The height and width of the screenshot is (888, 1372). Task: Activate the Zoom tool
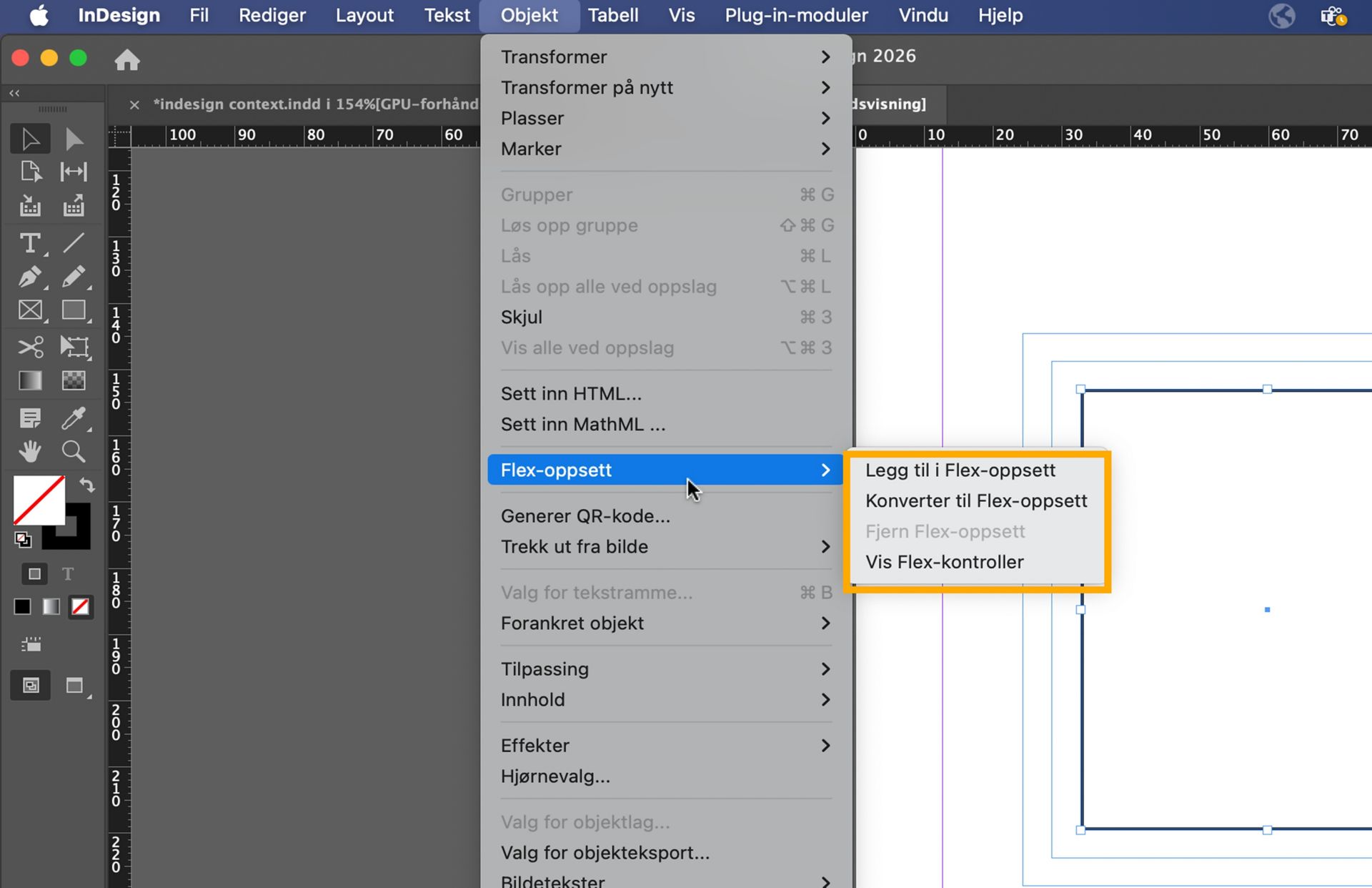pos(74,451)
